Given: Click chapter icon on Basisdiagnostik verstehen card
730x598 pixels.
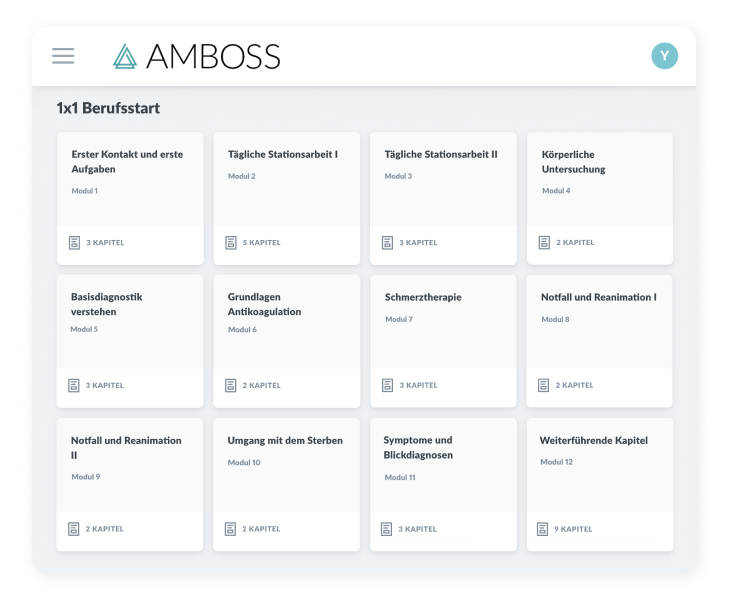Looking at the screenshot, I should click(x=74, y=386).
